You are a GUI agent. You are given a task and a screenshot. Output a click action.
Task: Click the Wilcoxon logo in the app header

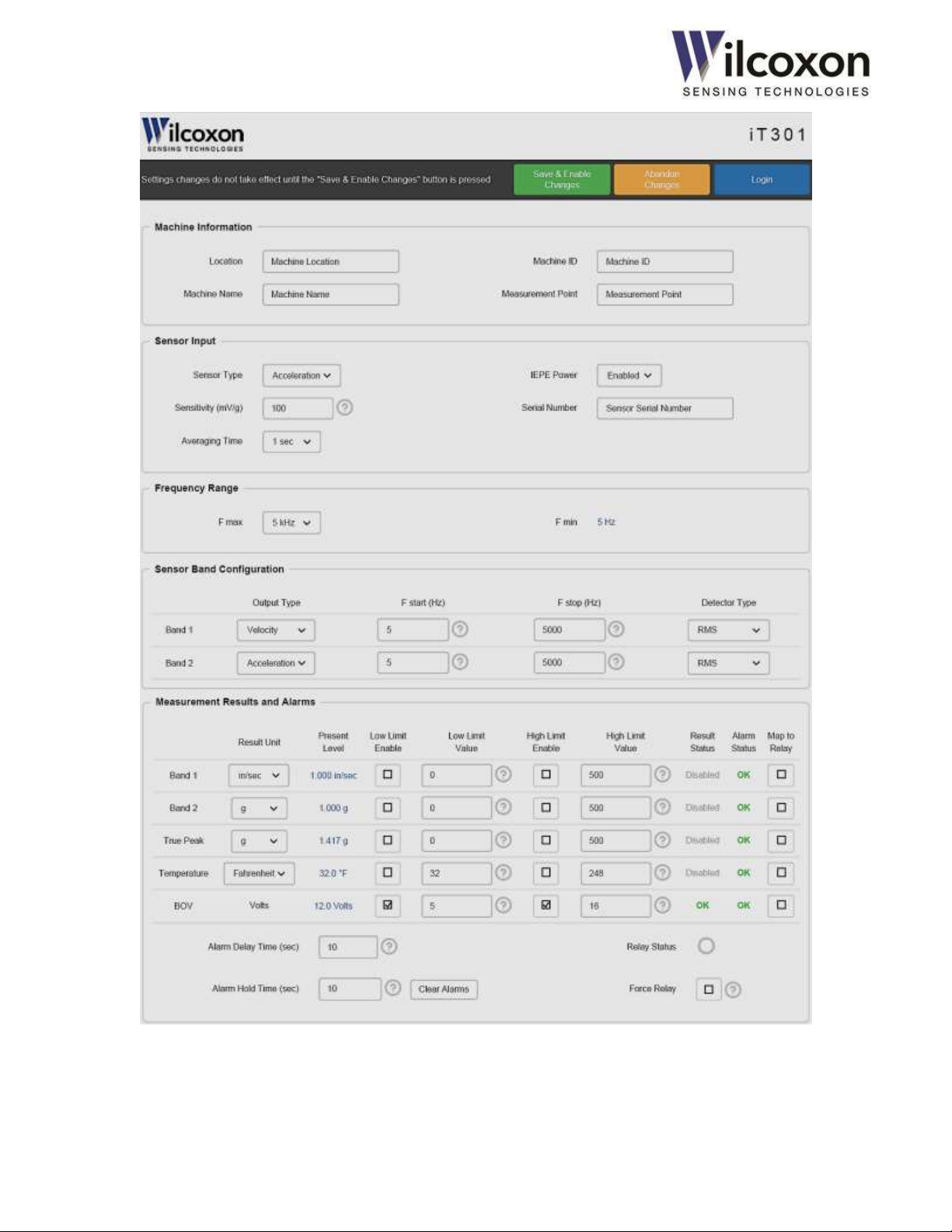193,135
